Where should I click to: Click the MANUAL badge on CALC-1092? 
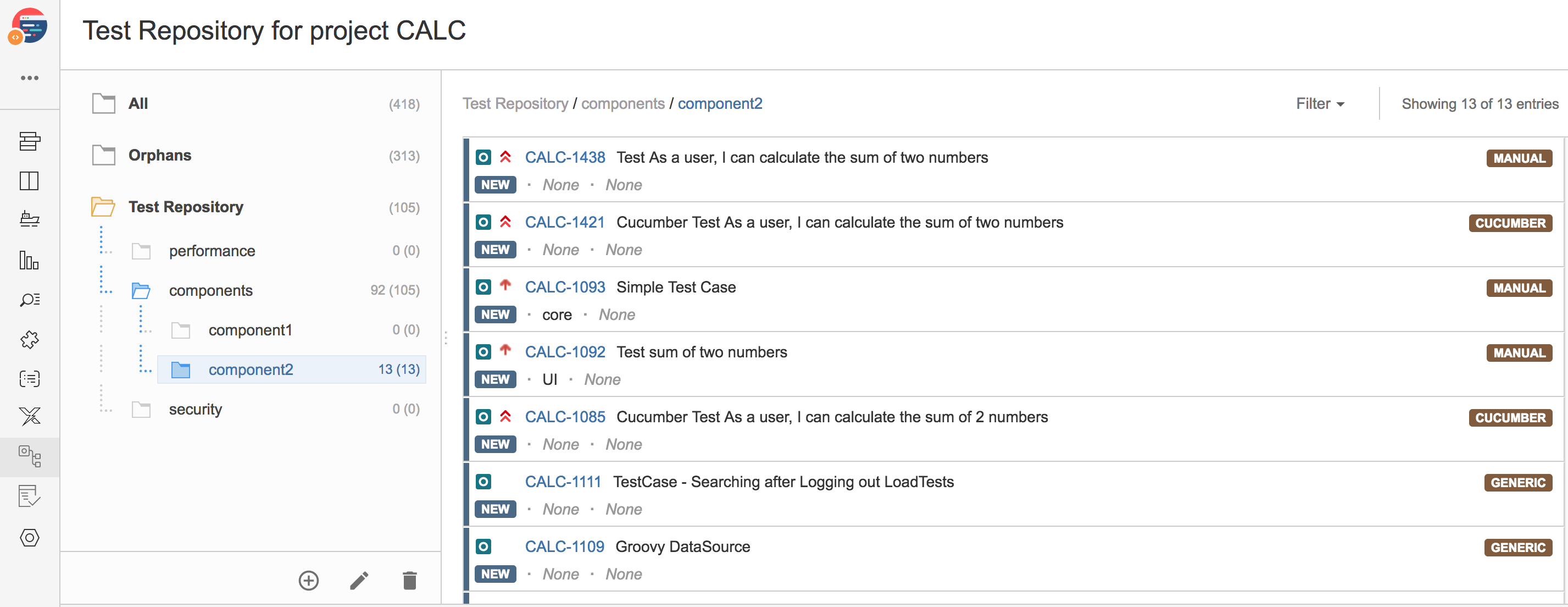pos(1519,353)
